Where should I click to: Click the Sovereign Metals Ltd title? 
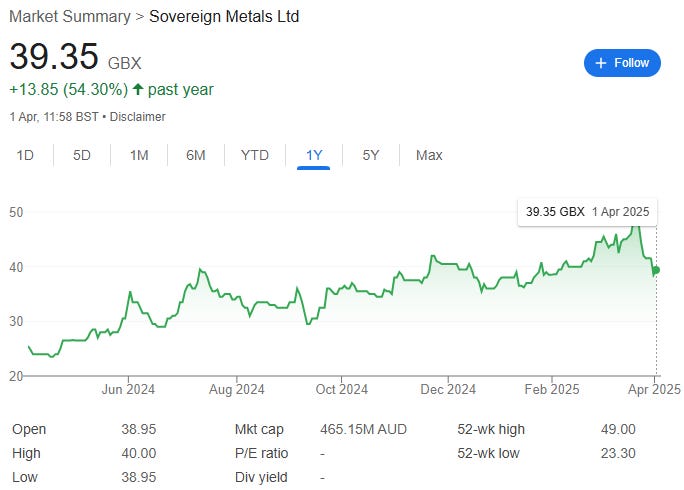[224, 17]
